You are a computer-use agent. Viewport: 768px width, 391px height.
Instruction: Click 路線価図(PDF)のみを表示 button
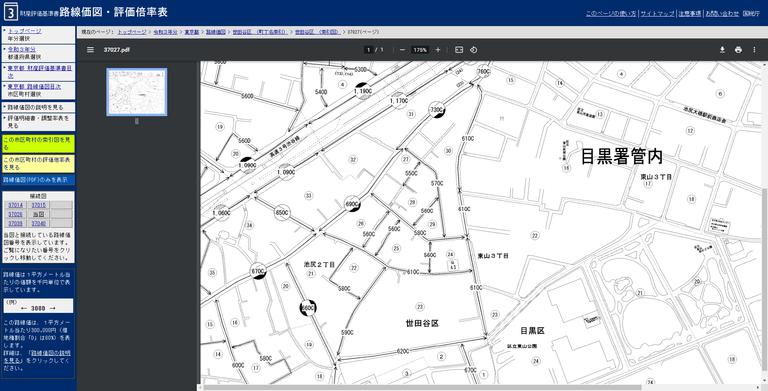[39, 180]
